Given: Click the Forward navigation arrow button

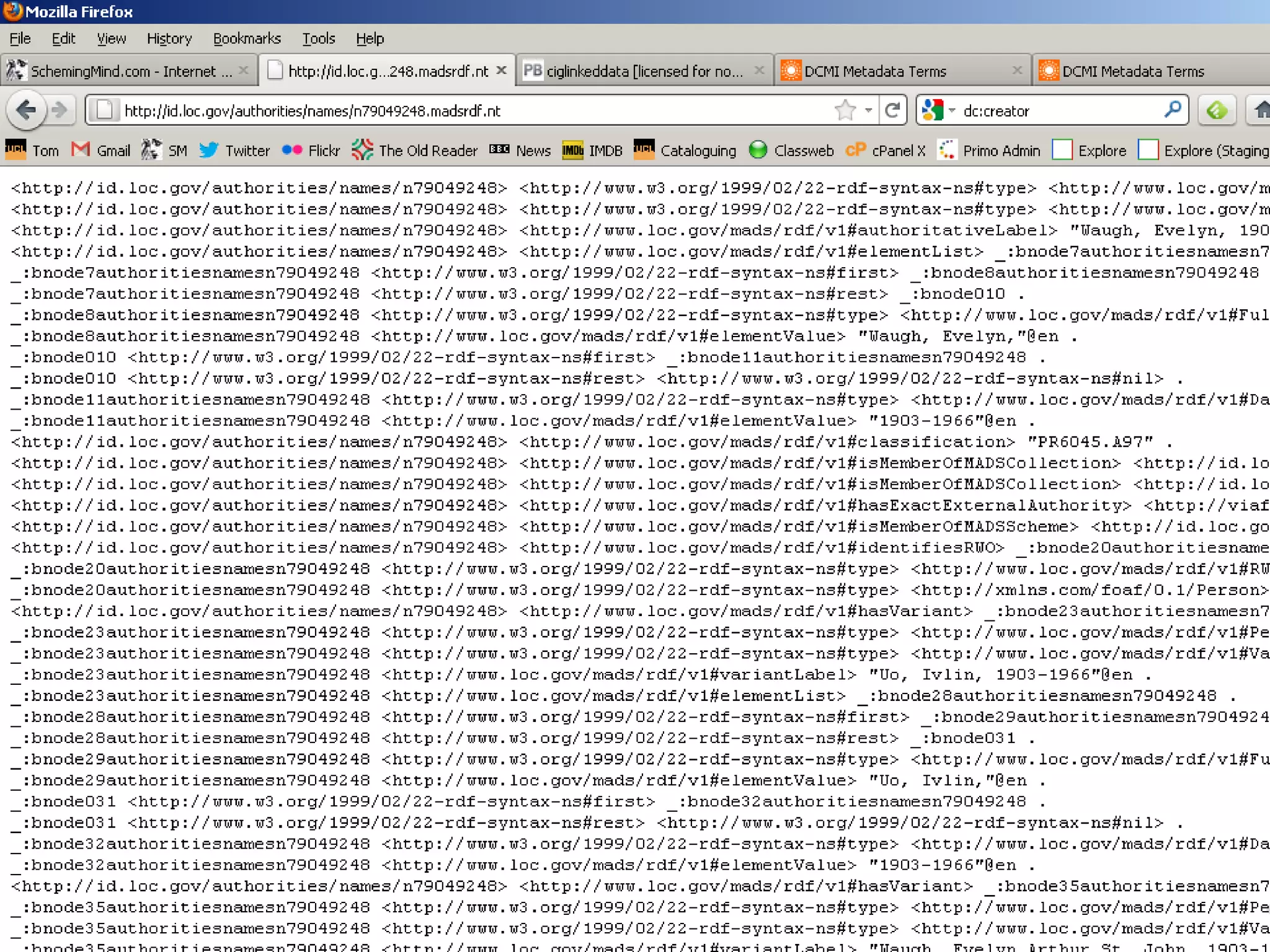Looking at the screenshot, I should click(x=60, y=110).
